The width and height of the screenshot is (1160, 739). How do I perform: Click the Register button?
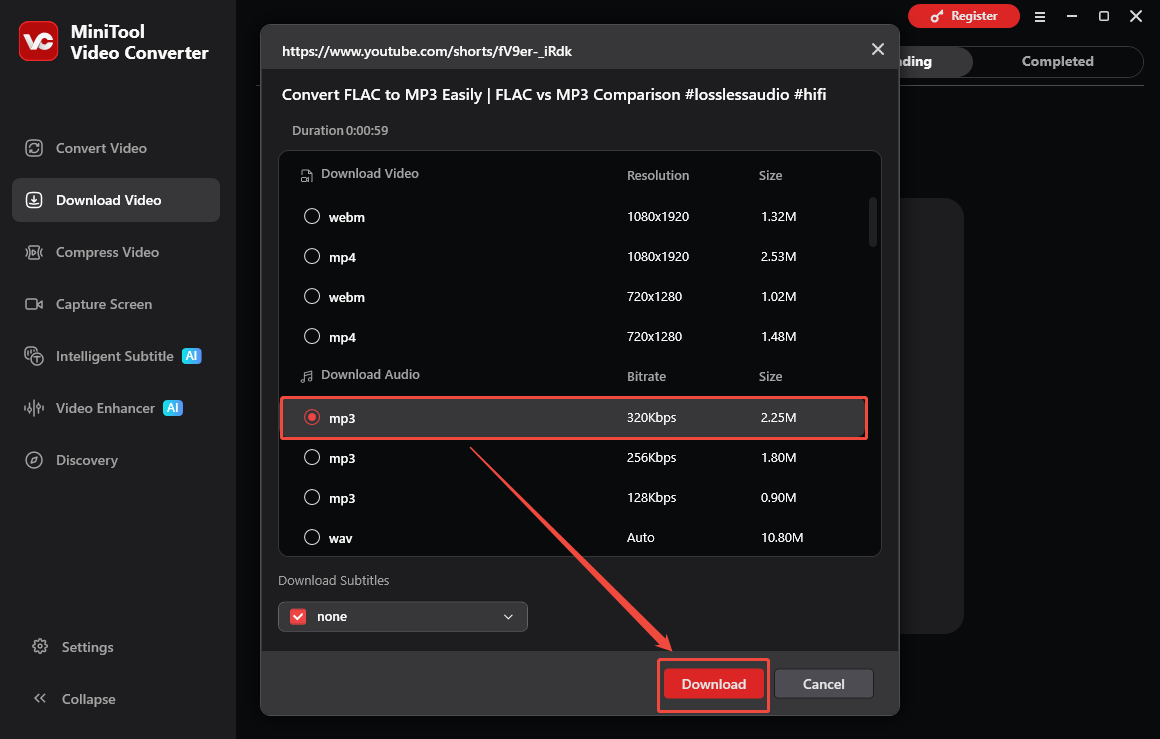(x=963, y=16)
